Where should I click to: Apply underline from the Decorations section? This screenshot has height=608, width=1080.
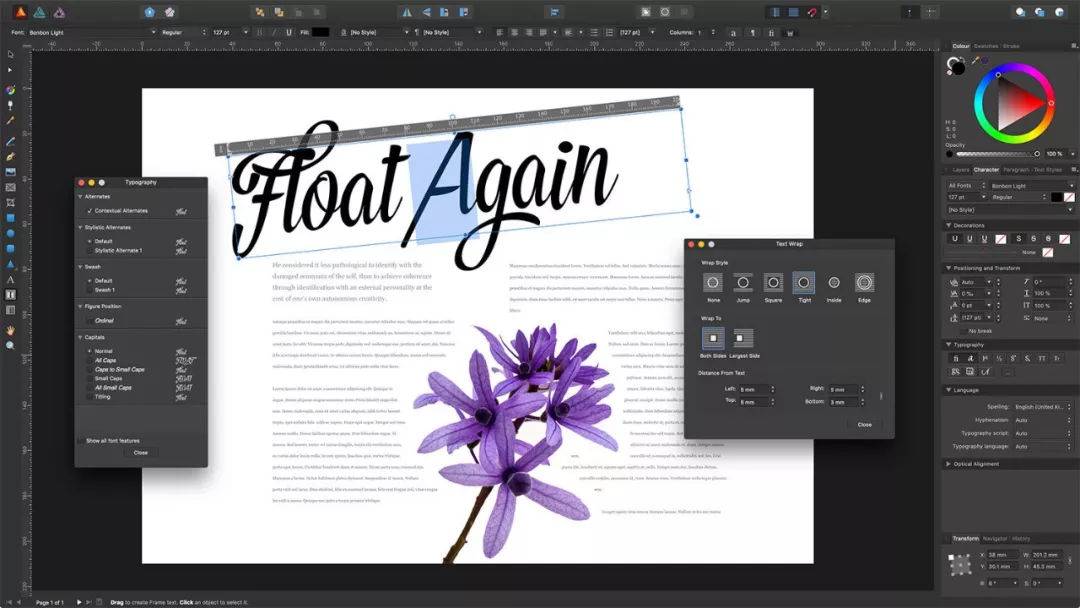tap(954, 238)
